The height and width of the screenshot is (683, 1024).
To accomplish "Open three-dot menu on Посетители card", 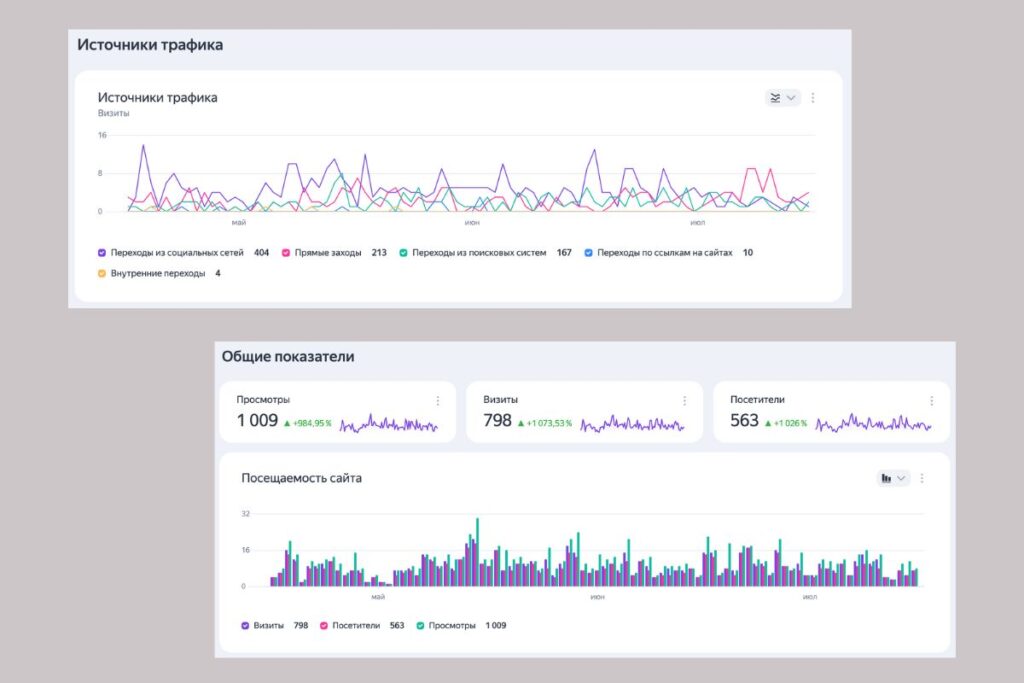I will [x=931, y=400].
